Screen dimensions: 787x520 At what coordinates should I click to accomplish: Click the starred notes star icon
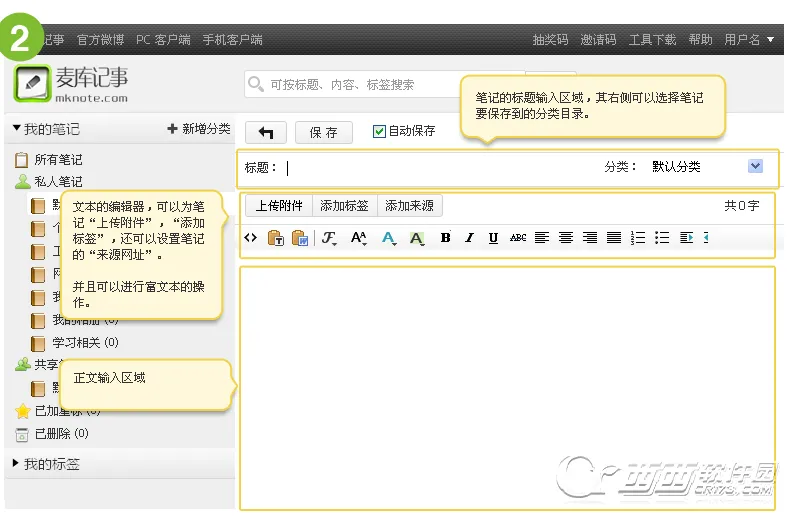[x=23, y=412]
